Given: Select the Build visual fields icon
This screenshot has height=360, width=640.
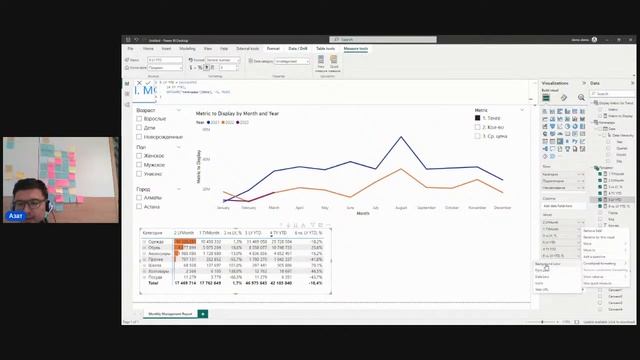Looking at the screenshot, I should pos(546,98).
